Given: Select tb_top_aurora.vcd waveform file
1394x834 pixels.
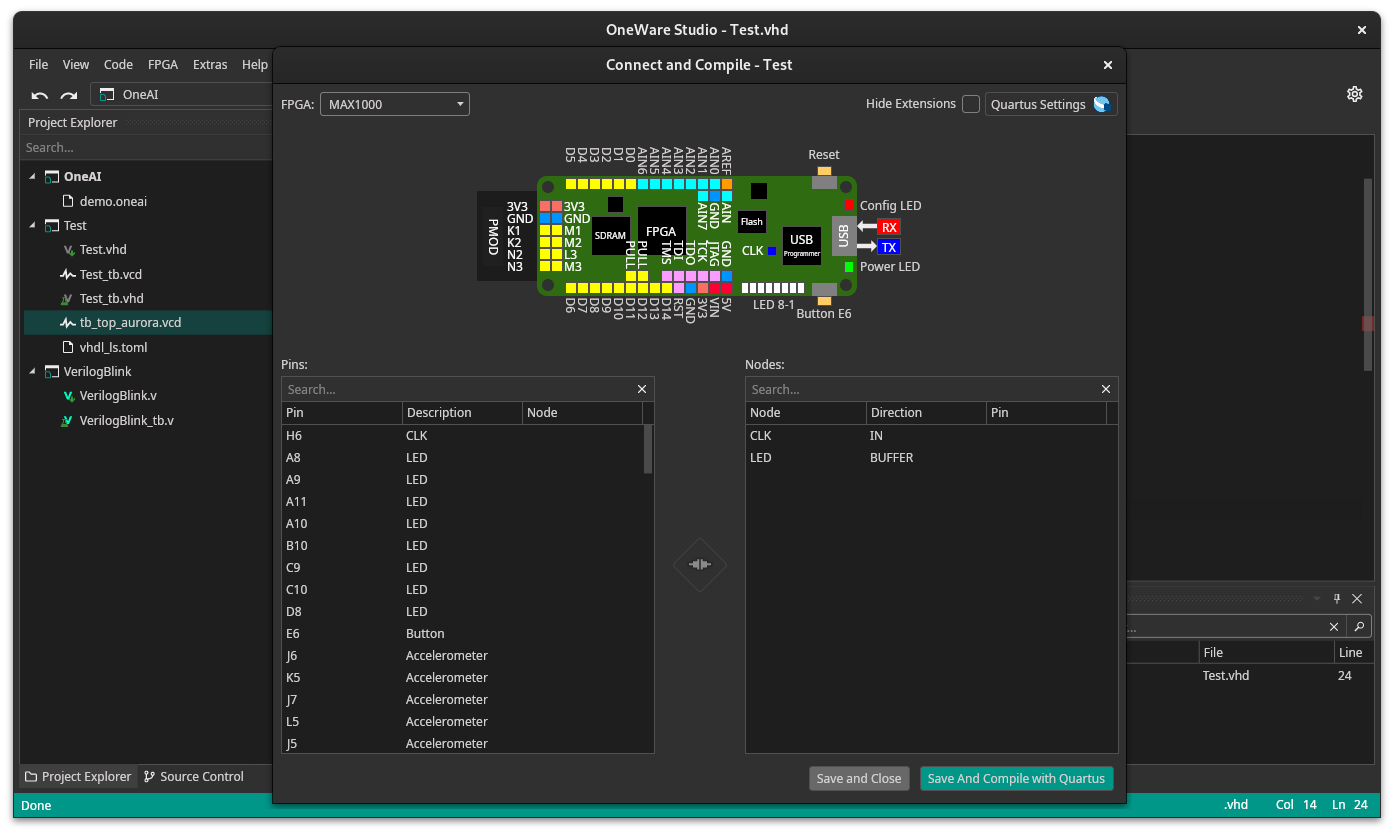Looking at the screenshot, I should [x=130, y=323].
